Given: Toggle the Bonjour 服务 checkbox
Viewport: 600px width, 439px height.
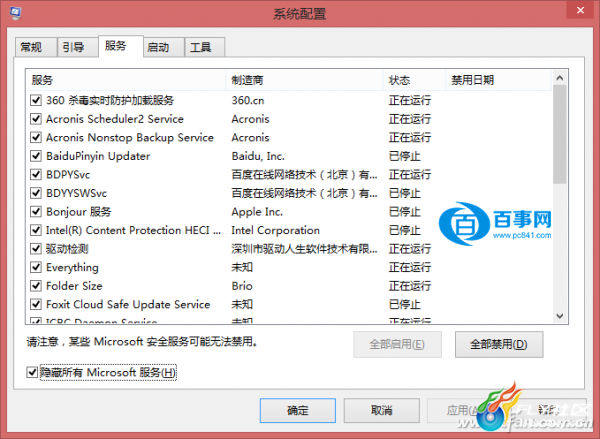Looking at the screenshot, I should coord(36,212).
